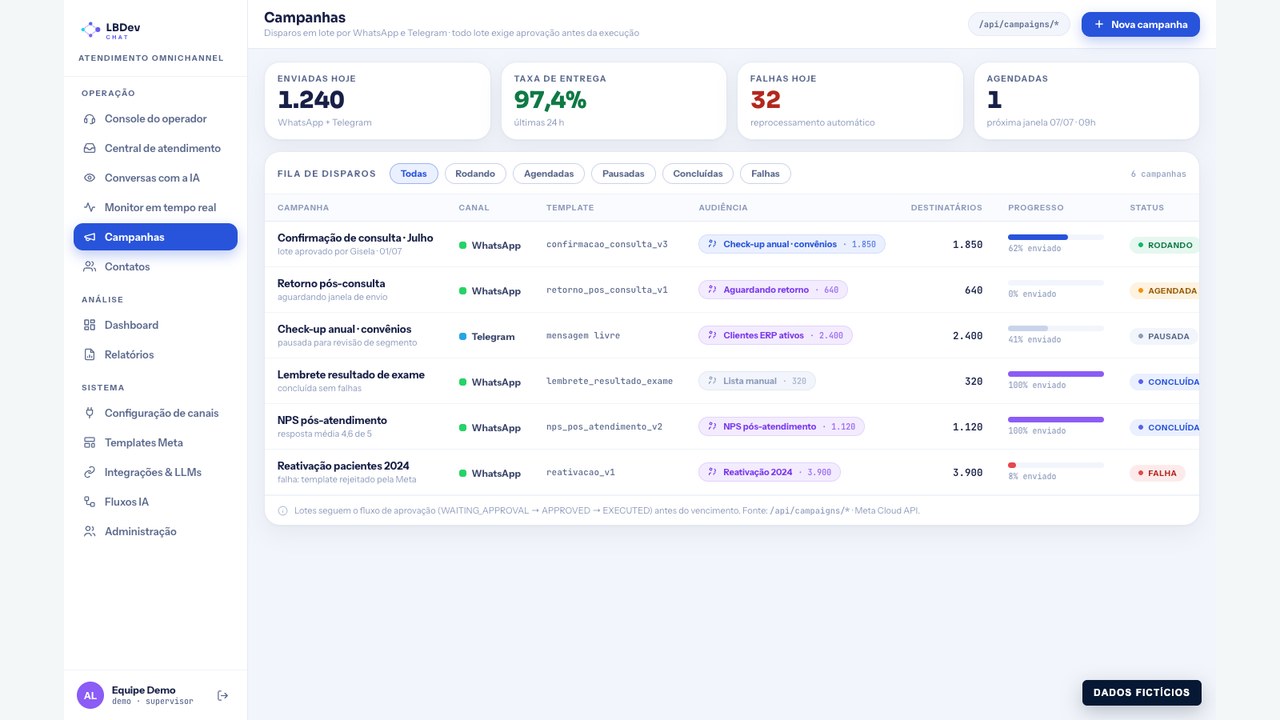Open Monitor em tempo real
1280x720 pixels.
pos(155,207)
